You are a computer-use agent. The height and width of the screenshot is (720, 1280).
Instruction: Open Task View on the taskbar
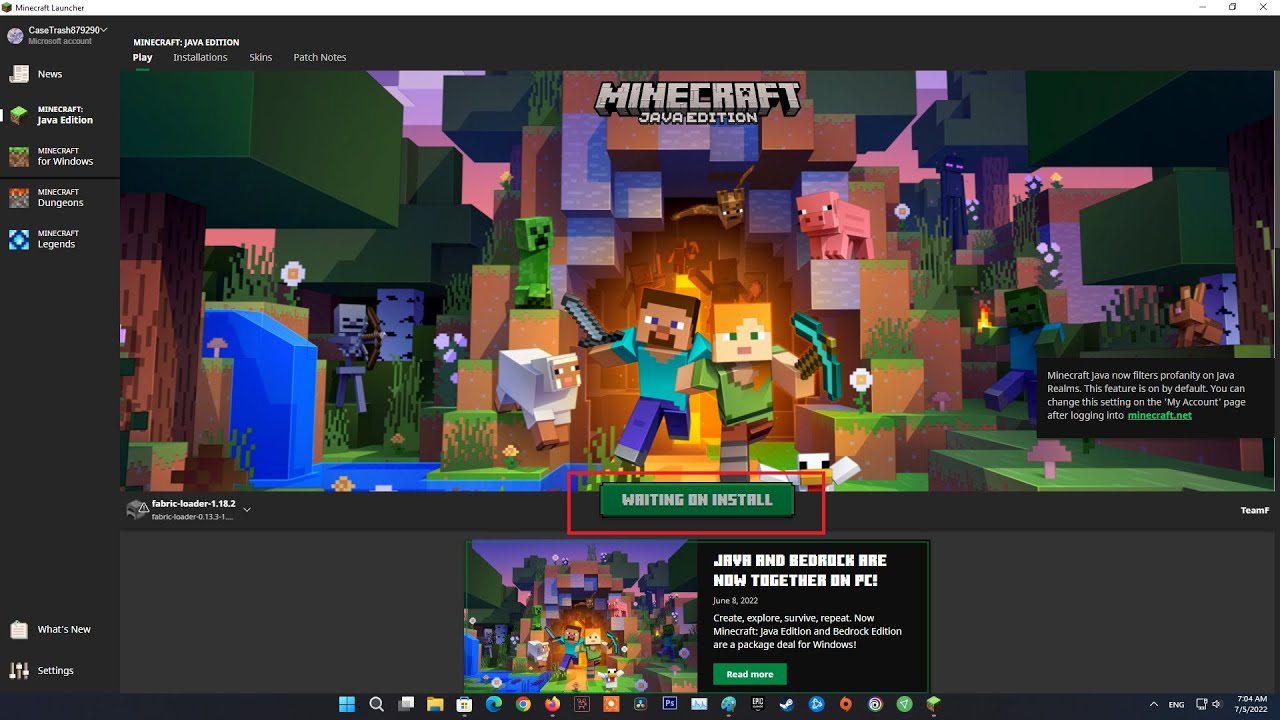click(406, 704)
